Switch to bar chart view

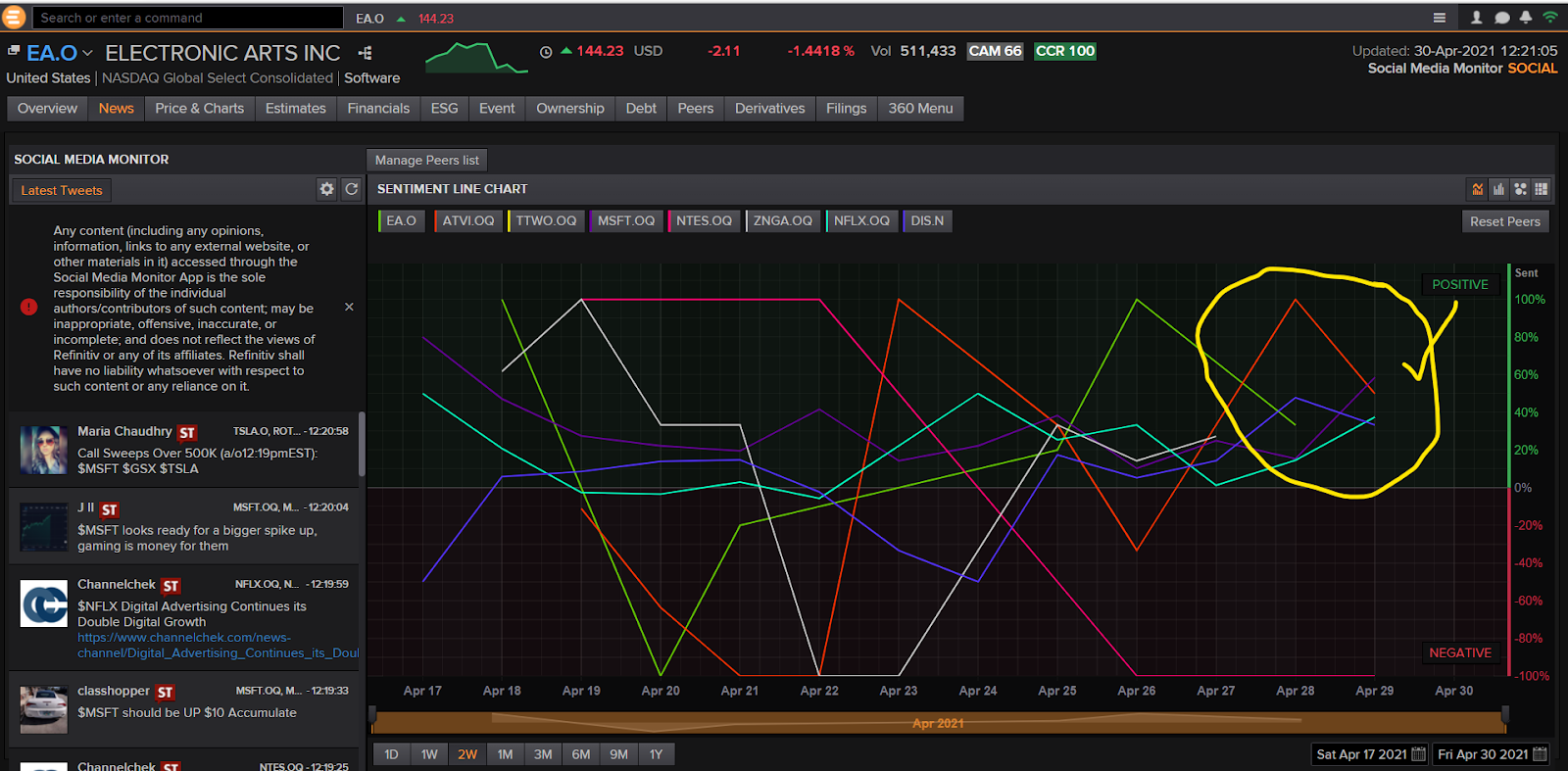tap(1498, 189)
